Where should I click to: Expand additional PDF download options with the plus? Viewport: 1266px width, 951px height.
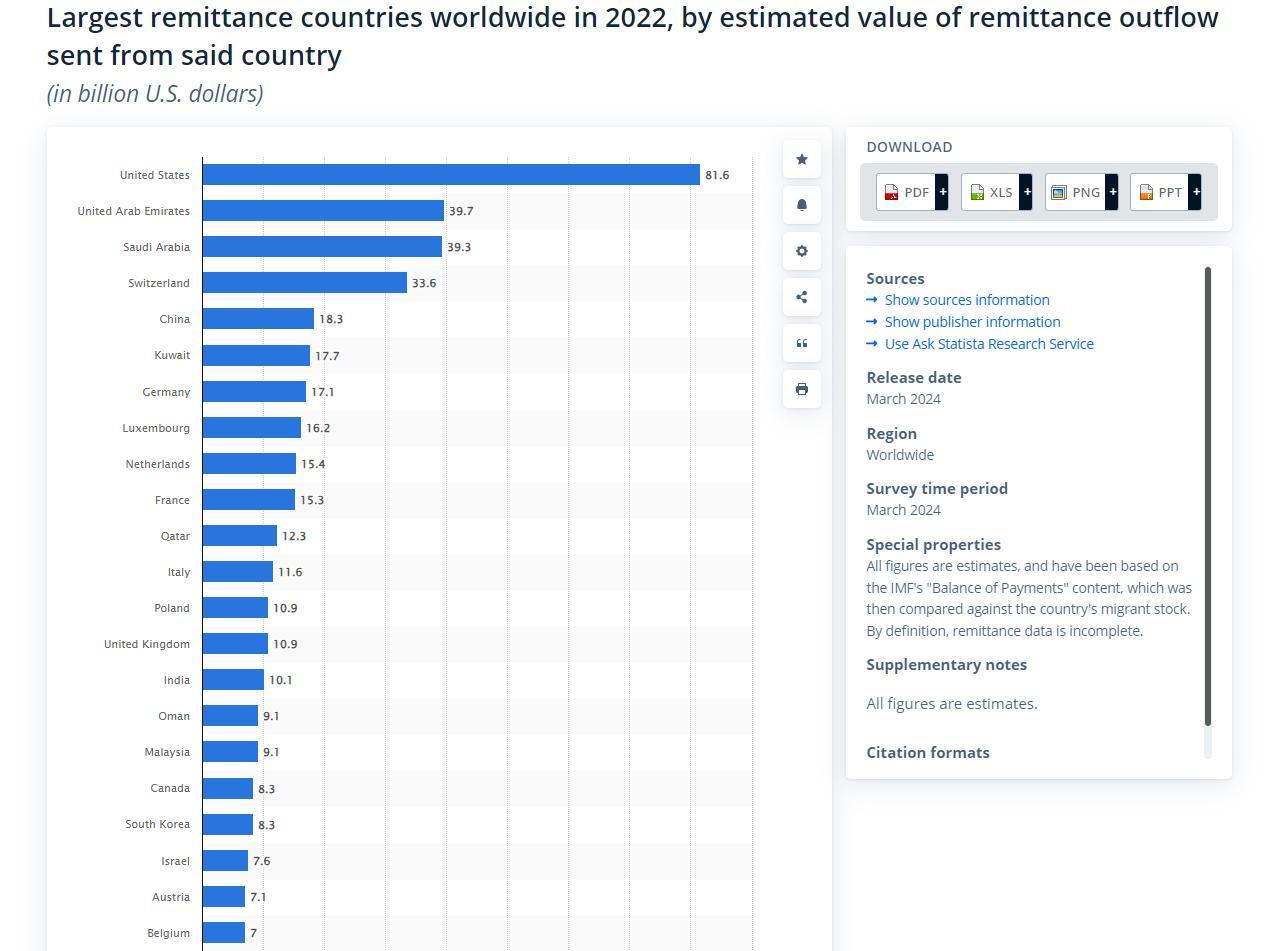point(941,191)
